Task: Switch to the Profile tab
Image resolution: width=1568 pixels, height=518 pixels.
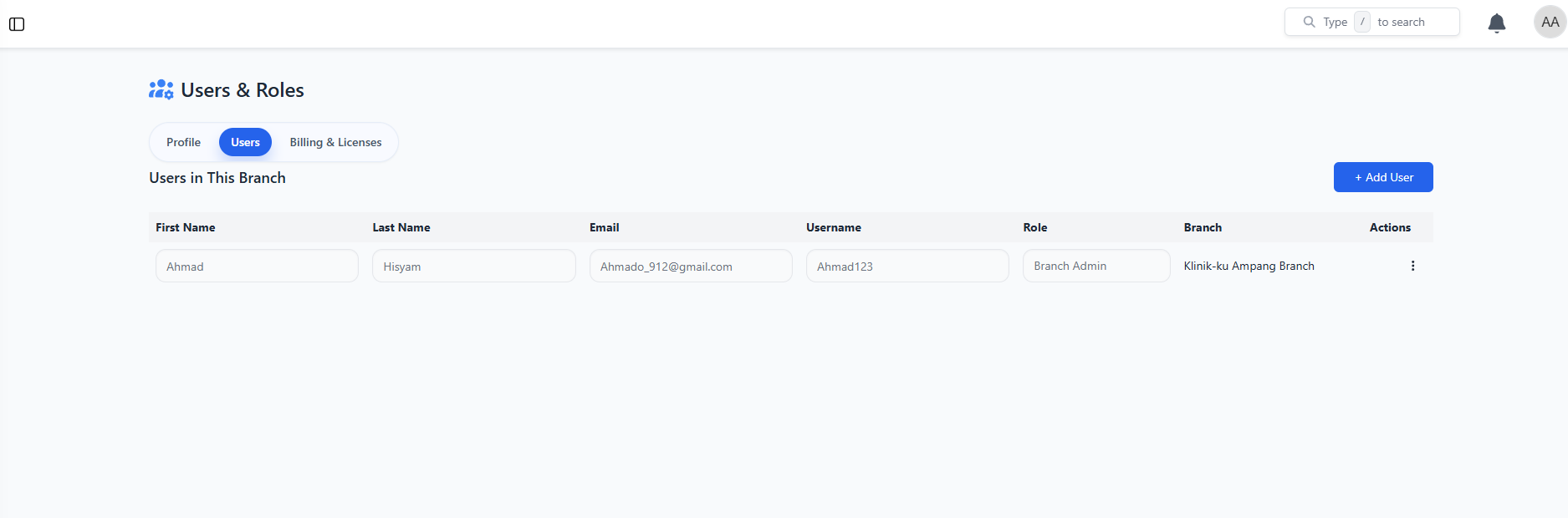Action: [183, 142]
